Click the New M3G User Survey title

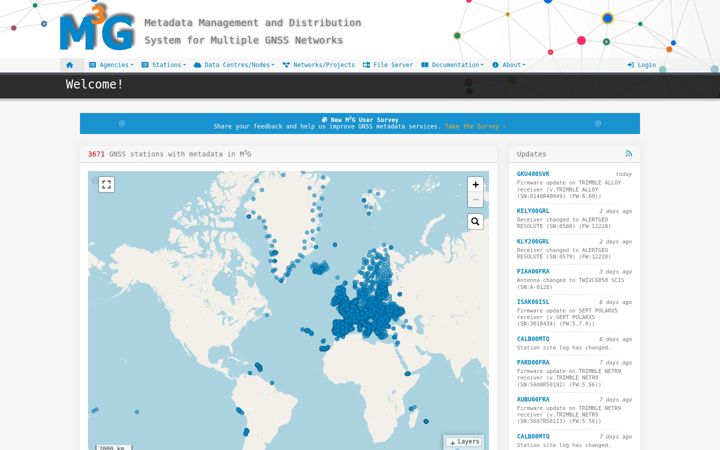(x=360, y=119)
